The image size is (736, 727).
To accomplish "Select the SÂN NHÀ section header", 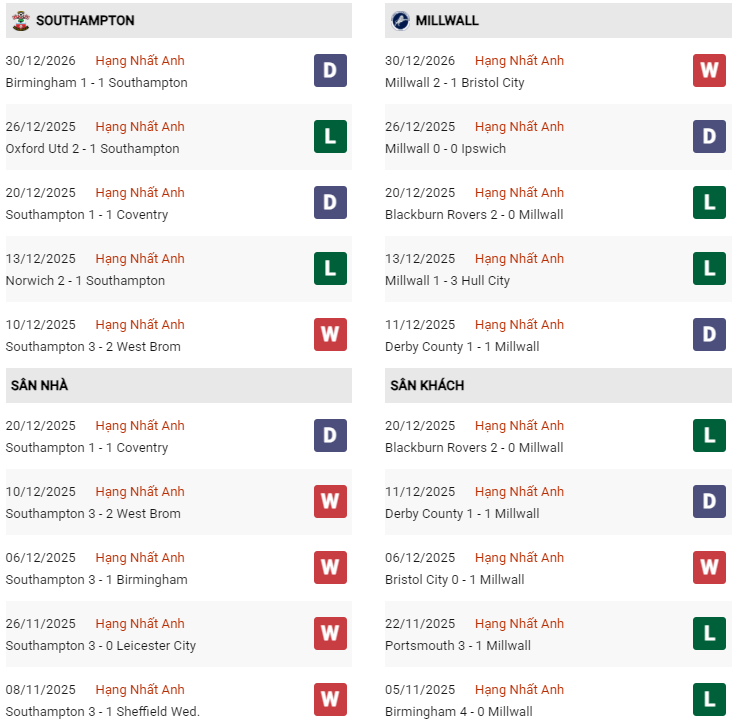I will [39, 385].
